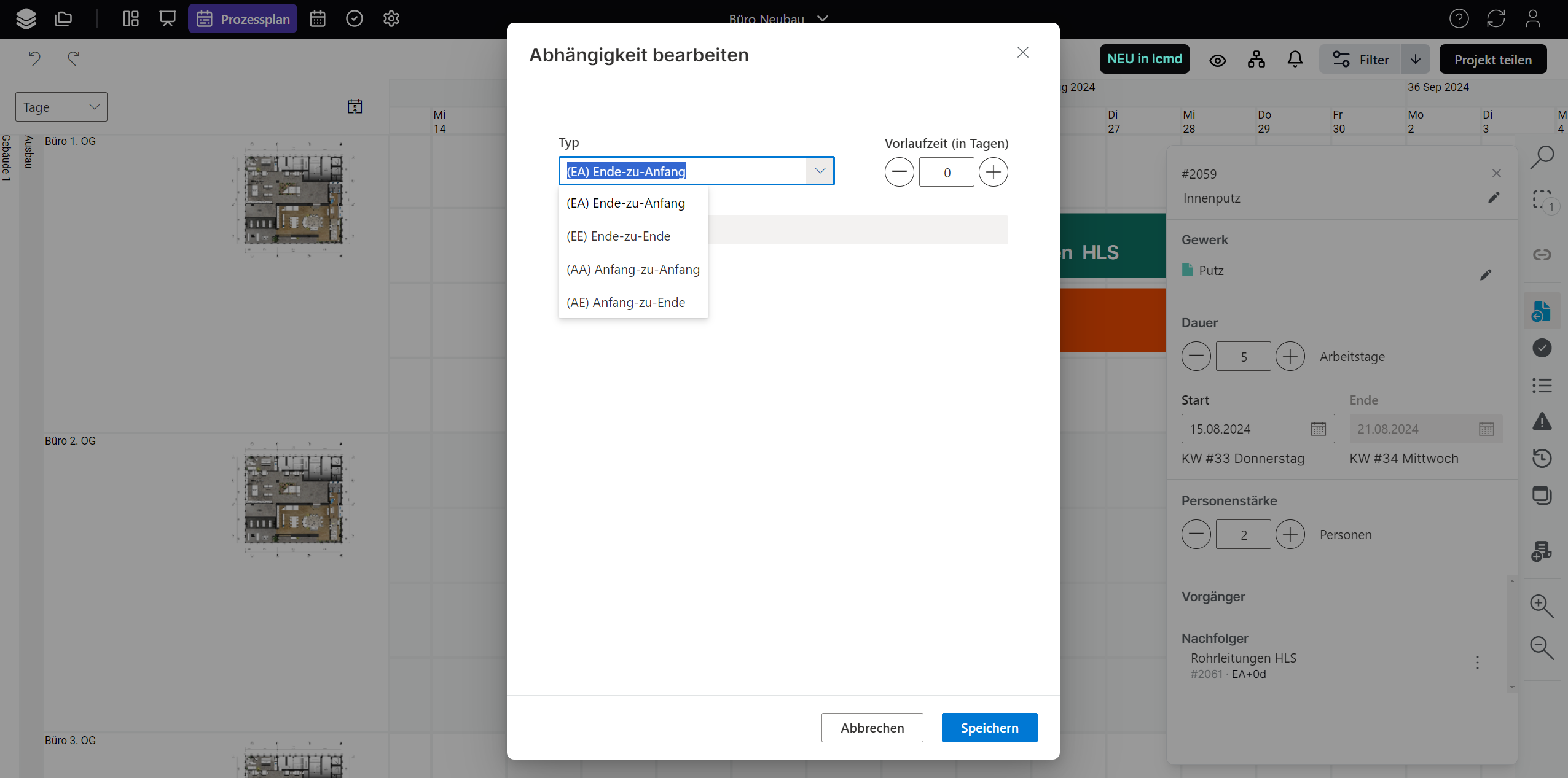The width and height of the screenshot is (1568, 778).
Task: Open the user profile icon
Action: click(1533, 19)
